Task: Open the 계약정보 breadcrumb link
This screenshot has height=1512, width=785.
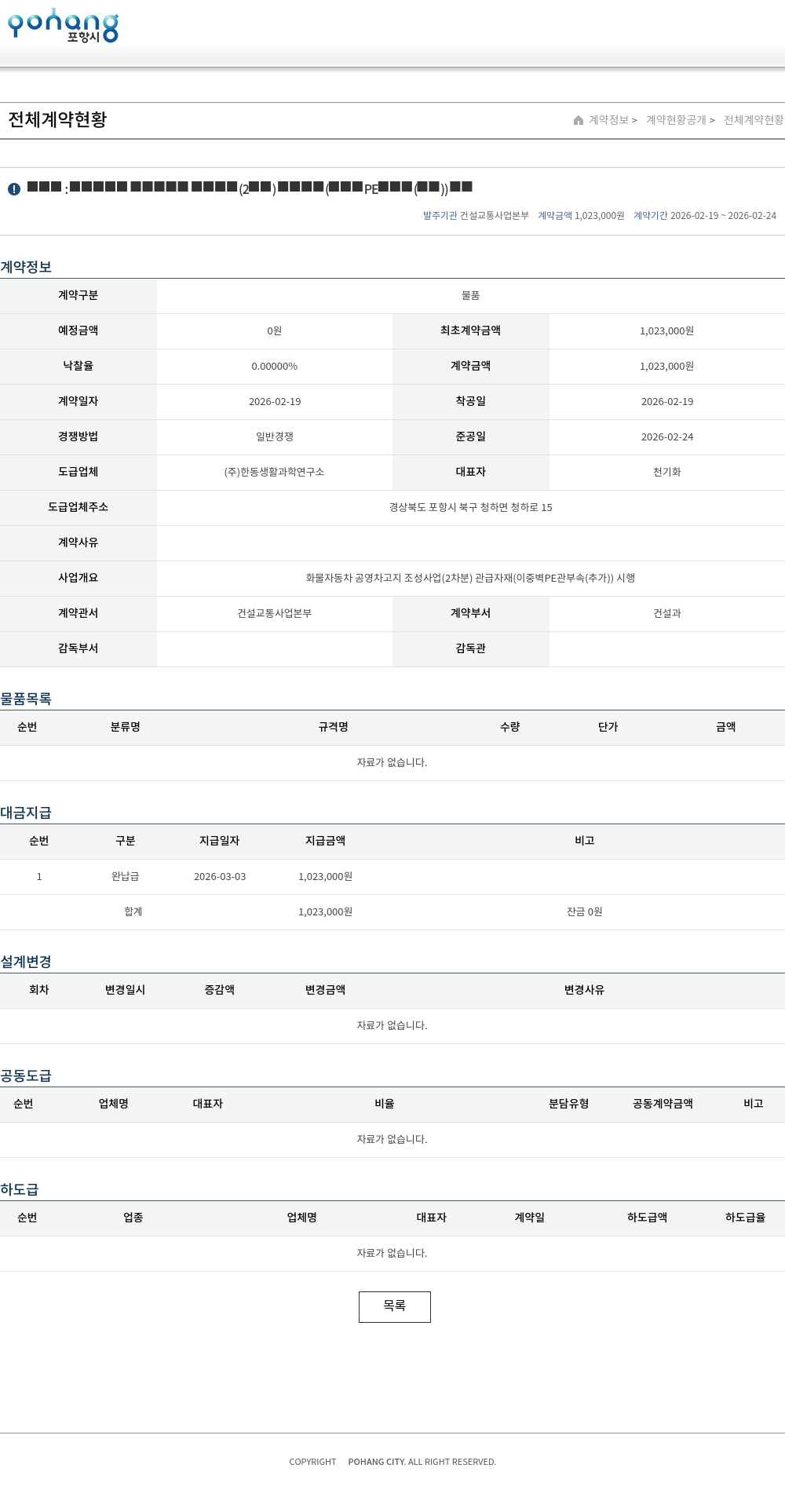Action: coord(608,120)
